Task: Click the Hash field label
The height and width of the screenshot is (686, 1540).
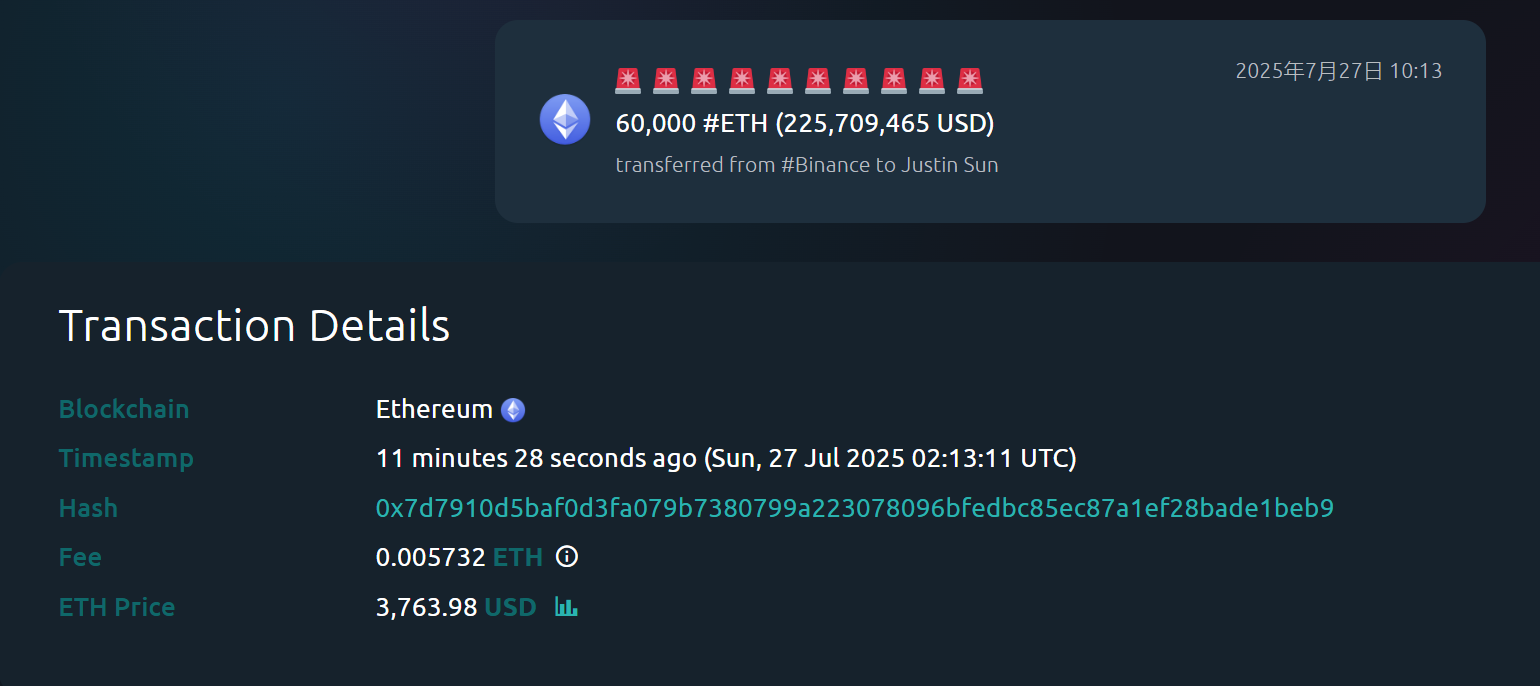Action: [x=88, y=508]
